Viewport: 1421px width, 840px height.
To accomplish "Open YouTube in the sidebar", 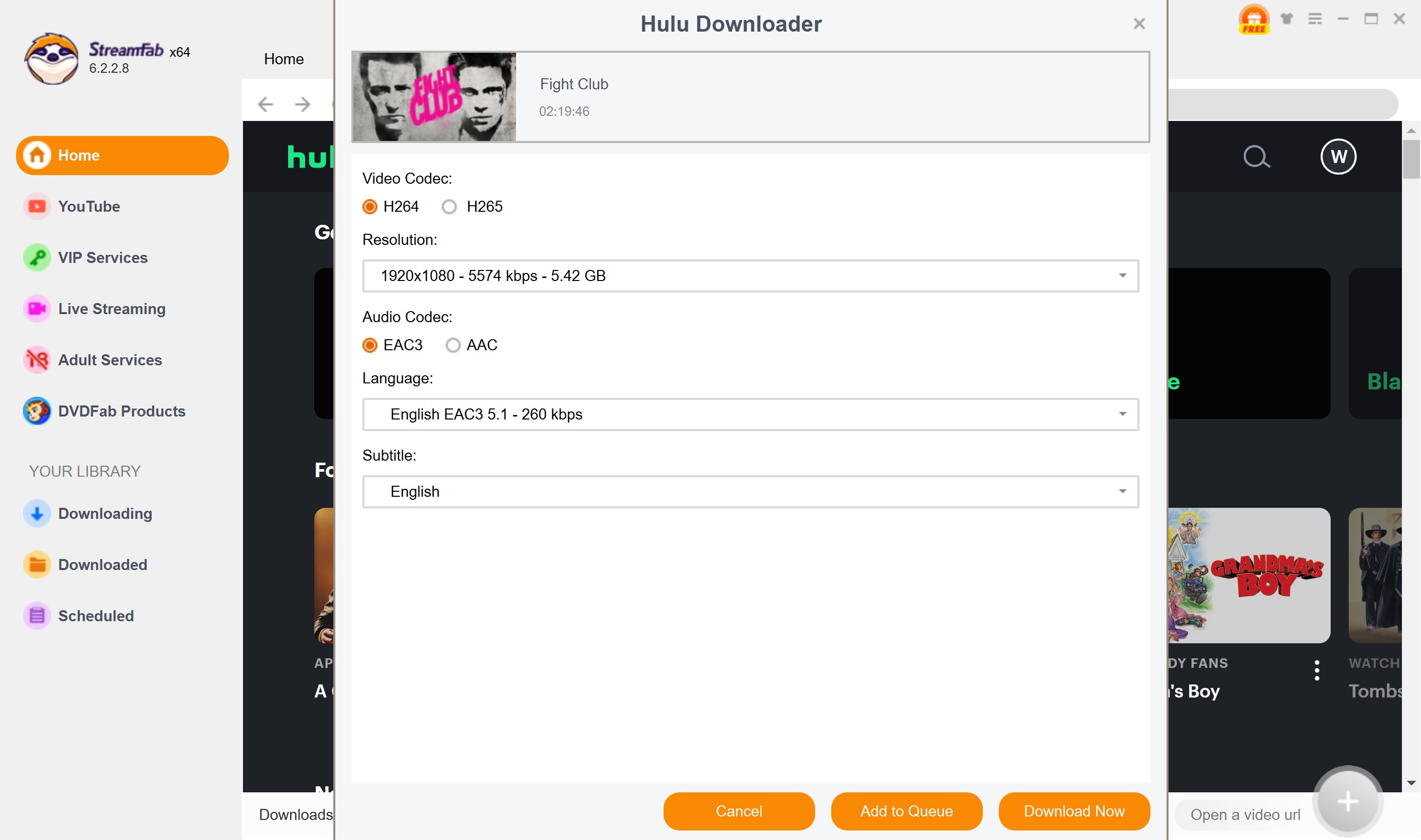I will coord(89,207).
